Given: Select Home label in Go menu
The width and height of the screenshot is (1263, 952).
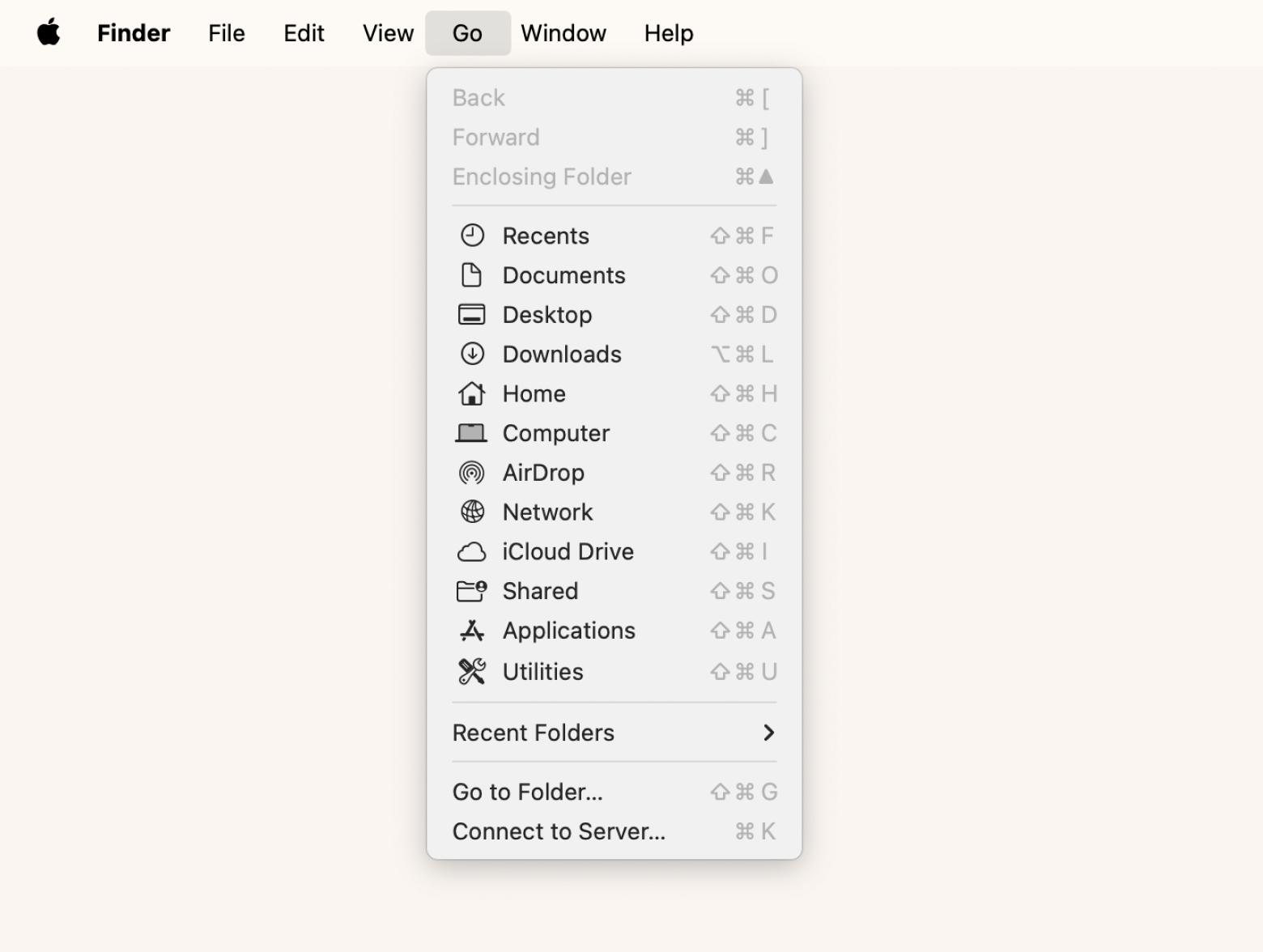Looking at the screenshot, I should coord(534,393).
